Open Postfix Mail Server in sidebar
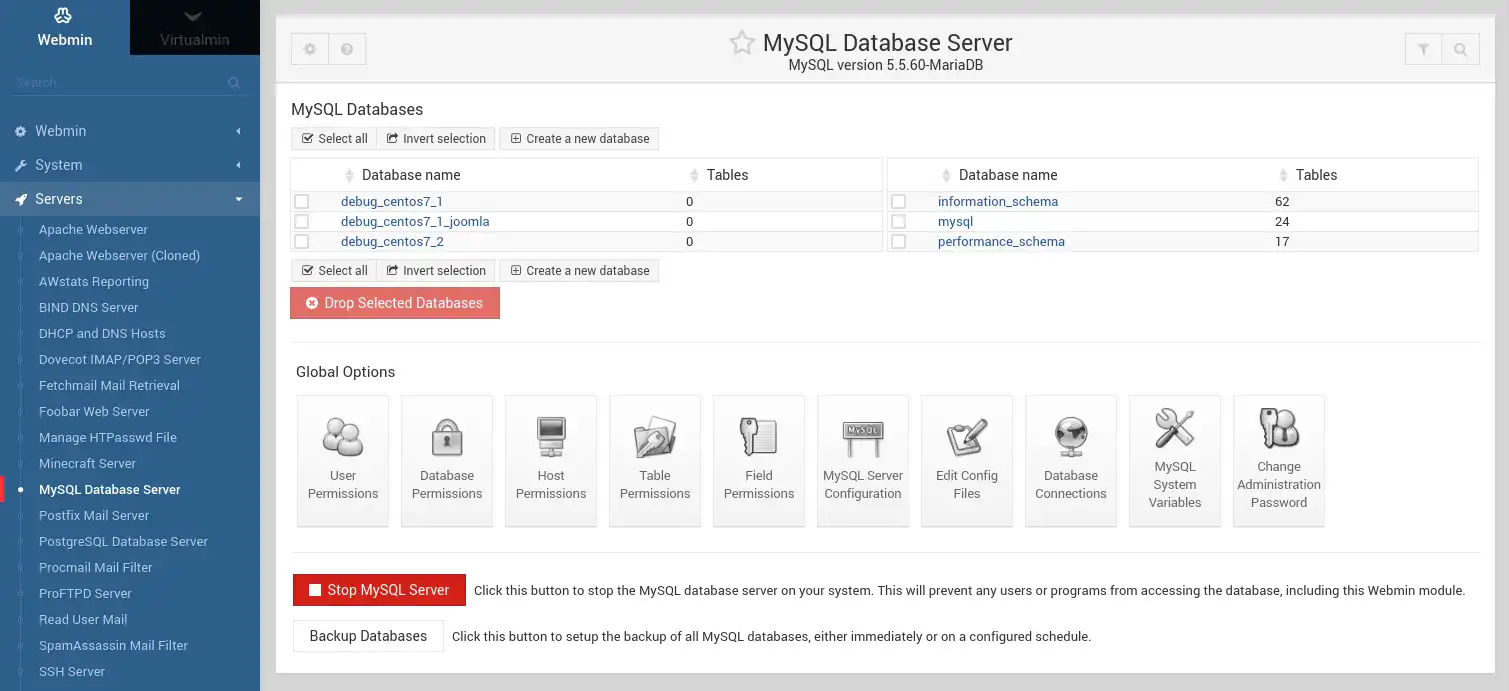This screenshot has height=691, width=1509. [x=94, y=516]
